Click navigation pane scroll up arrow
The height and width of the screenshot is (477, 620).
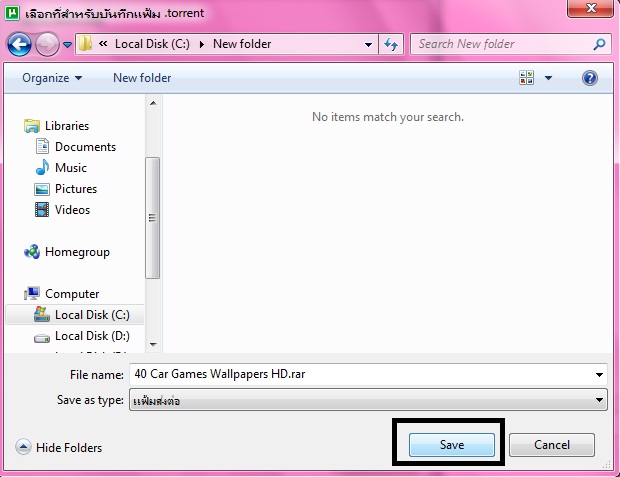click(x=153, y=104)
